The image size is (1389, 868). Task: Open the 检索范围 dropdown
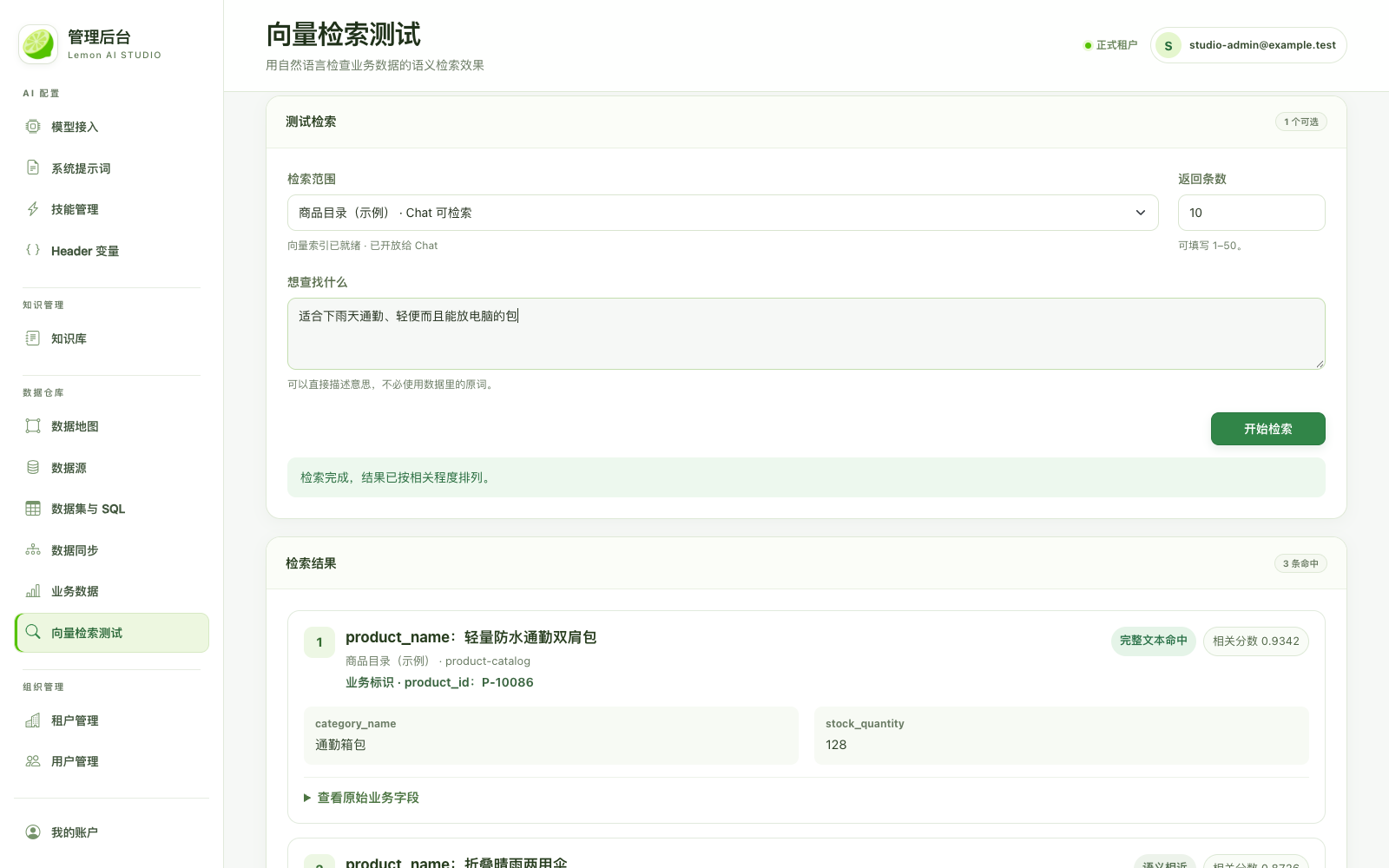point(722,213)
